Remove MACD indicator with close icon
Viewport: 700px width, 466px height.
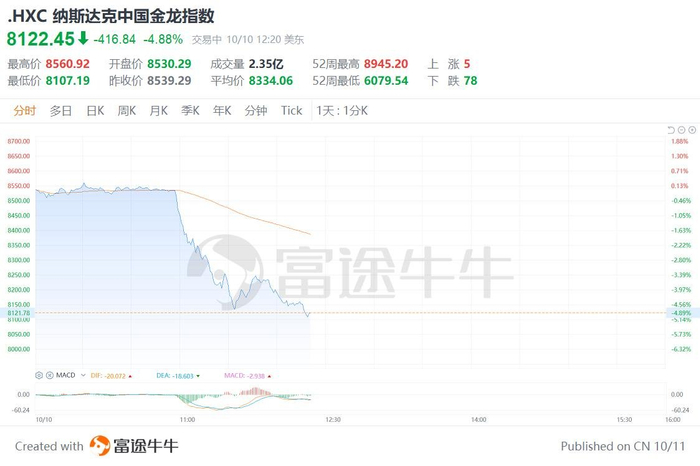coord(48,375)
